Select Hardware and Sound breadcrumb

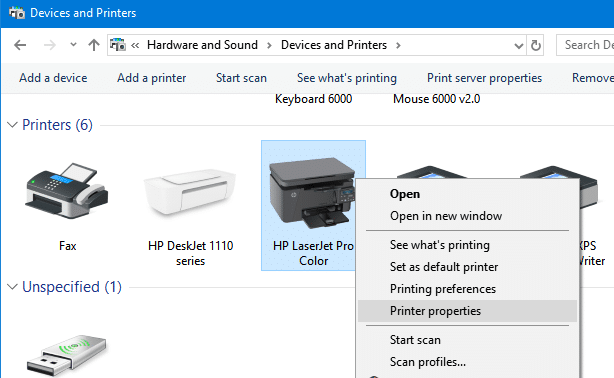(x=202, y=45)
